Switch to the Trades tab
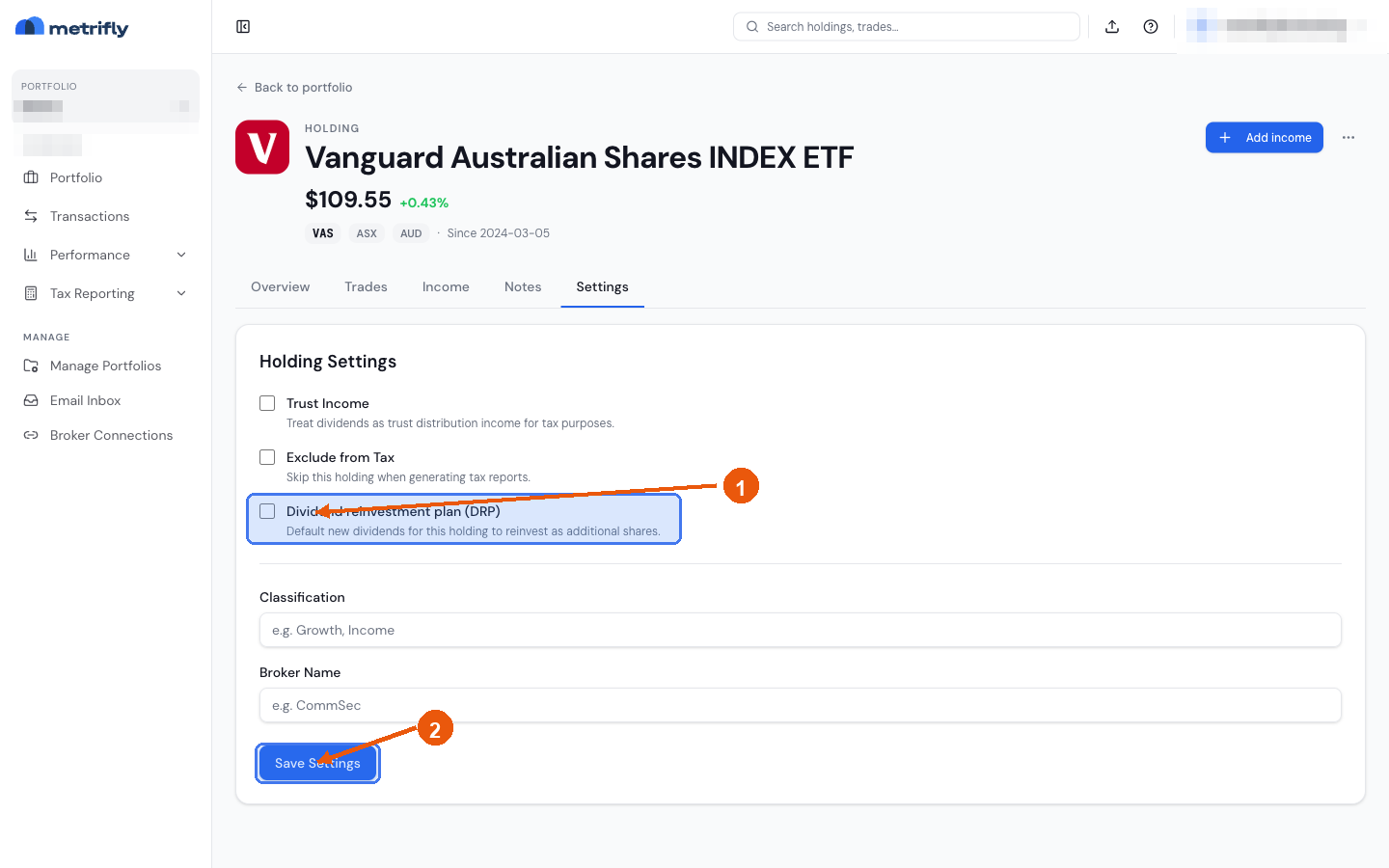The image size is (1389, 868). [366, 286]
